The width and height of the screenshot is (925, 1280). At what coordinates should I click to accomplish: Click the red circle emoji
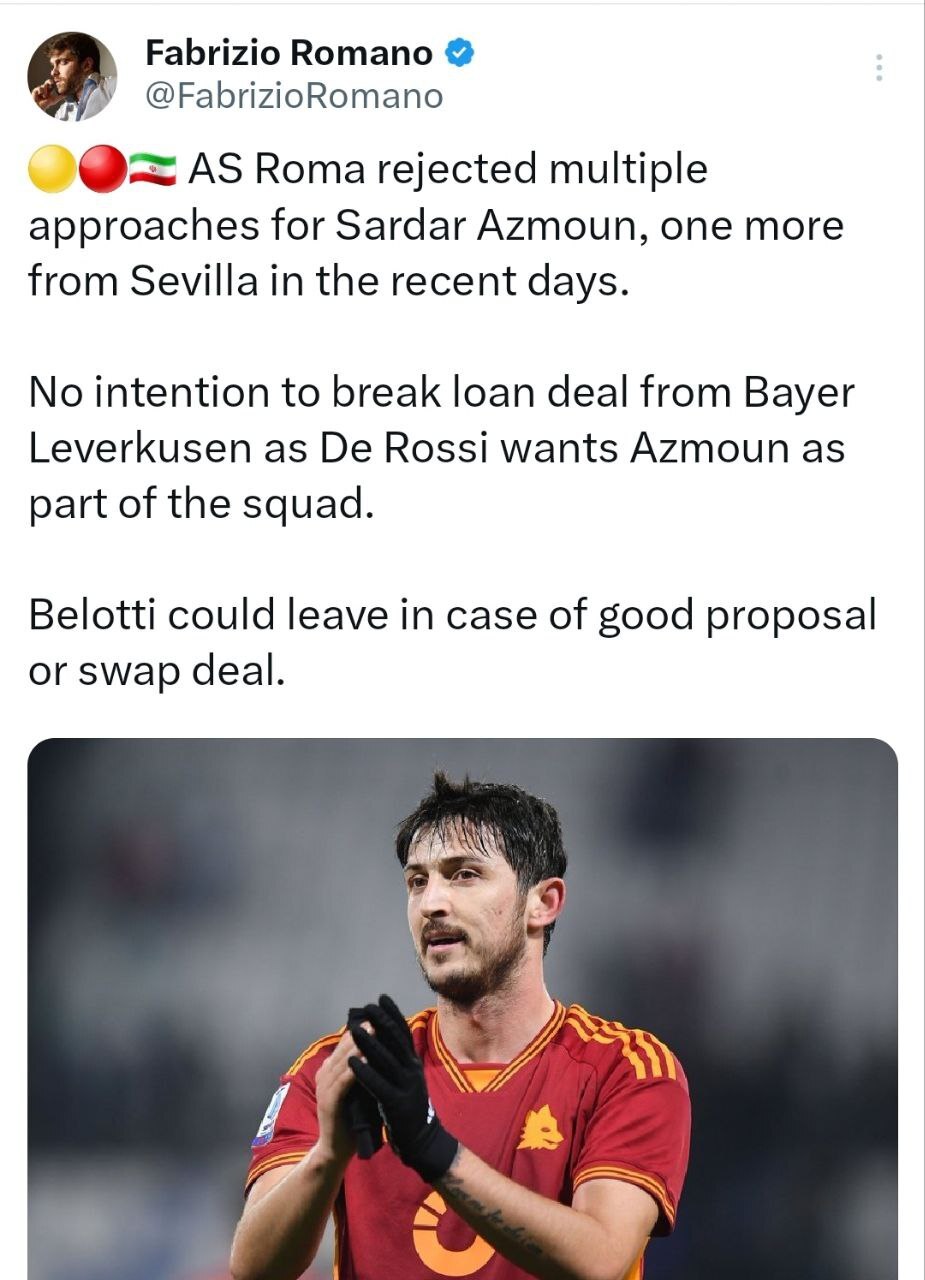(x=101, y=170)
